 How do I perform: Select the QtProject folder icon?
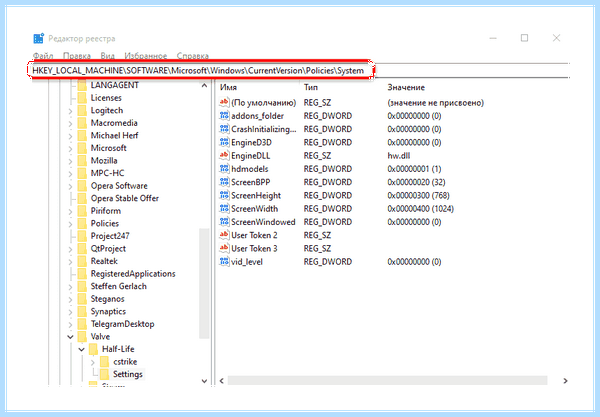click(82, 249)
